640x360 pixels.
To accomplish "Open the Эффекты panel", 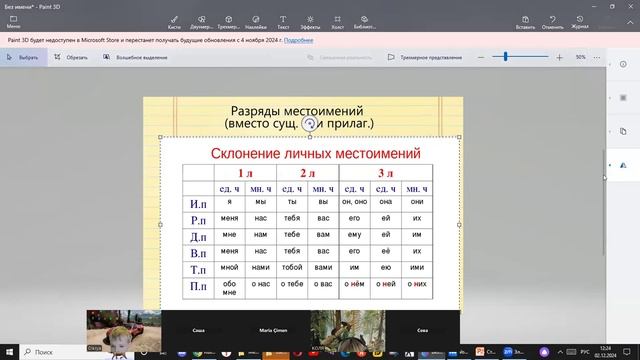I will (310, 22).
